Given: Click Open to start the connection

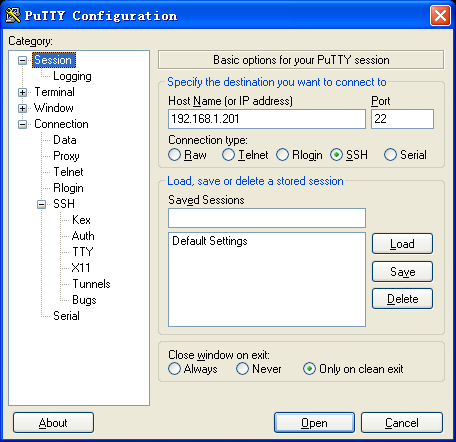Looking at the screenshot, I should coord(314,423).
